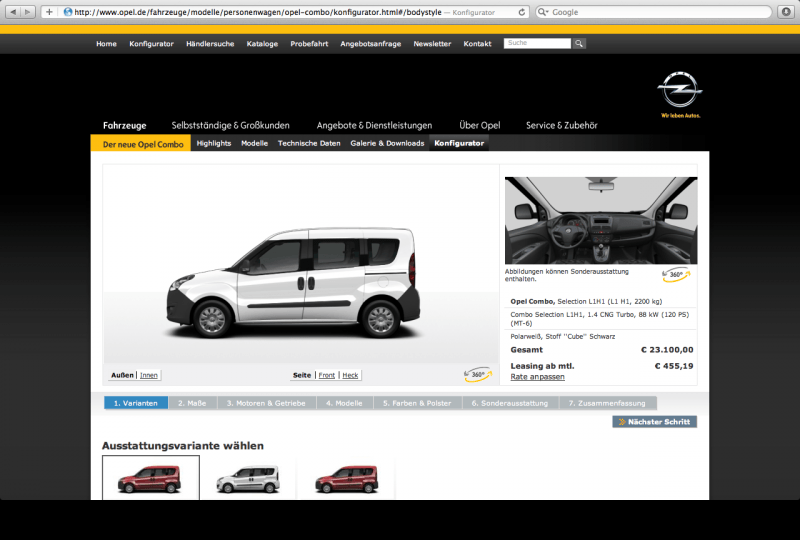Open the browser downloads button
800x540 pixels.
(786, 12)
